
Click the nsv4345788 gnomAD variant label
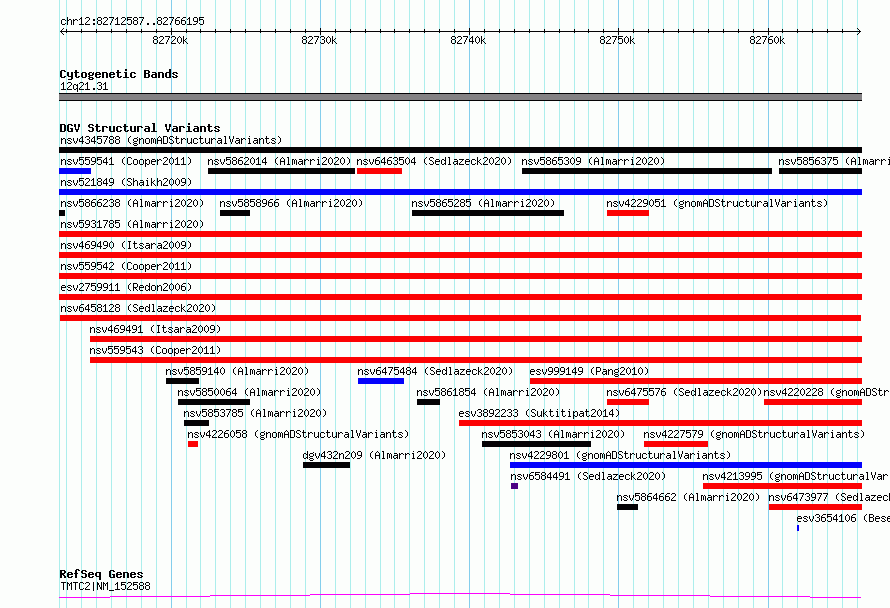click(x=171, y=140)
